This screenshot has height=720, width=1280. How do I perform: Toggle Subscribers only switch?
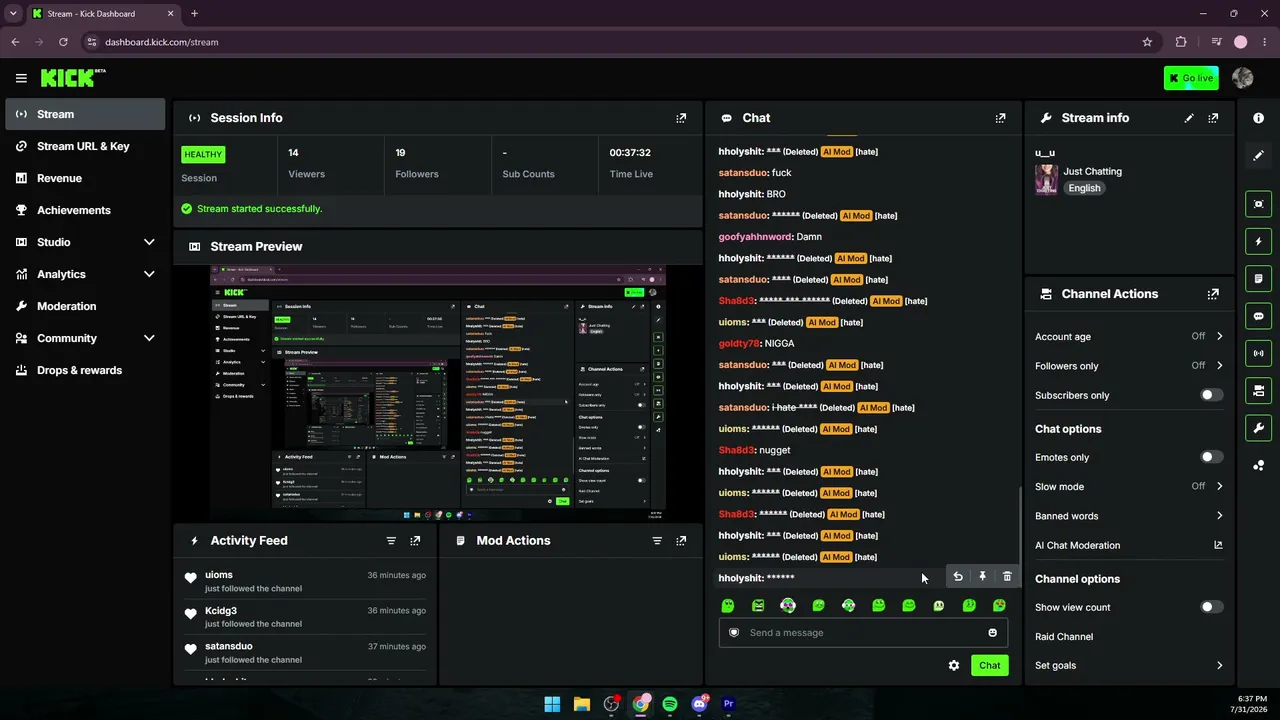(1212, 395)
